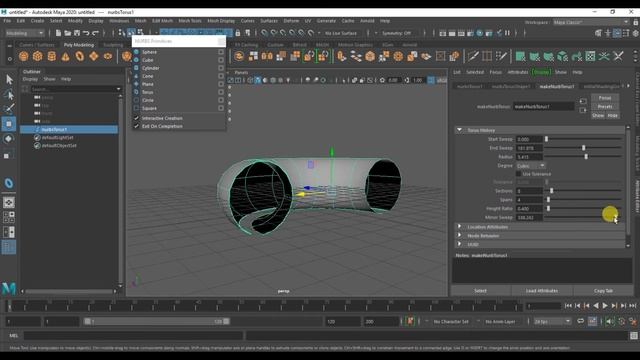The image size is (640, 360).
Task: Activate the Move tool in toolbox
Action: pyautogui.click(x=9, y=124)
